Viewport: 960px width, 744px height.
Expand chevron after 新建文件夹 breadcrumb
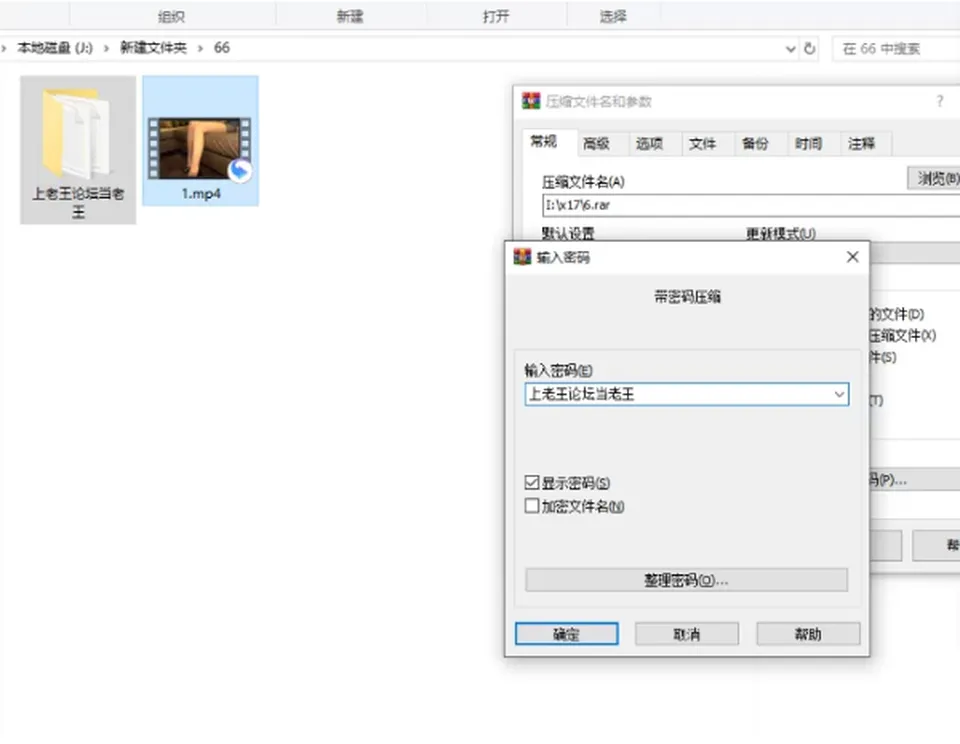coord(200,48)
